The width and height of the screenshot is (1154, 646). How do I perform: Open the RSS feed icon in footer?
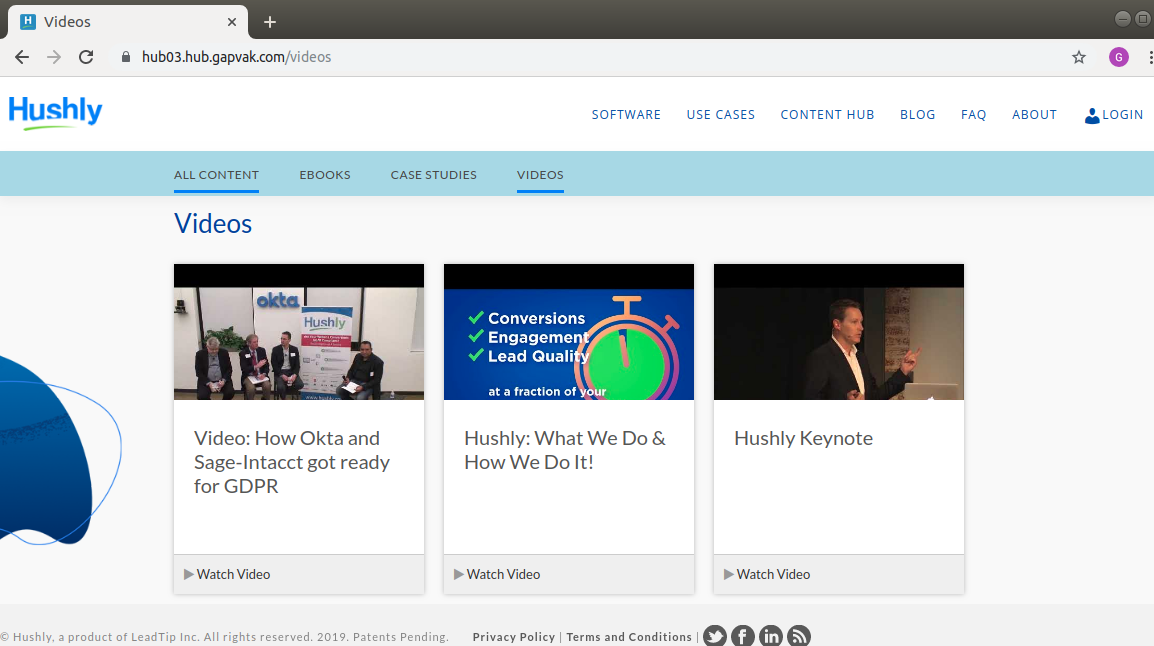coord(799,636)
